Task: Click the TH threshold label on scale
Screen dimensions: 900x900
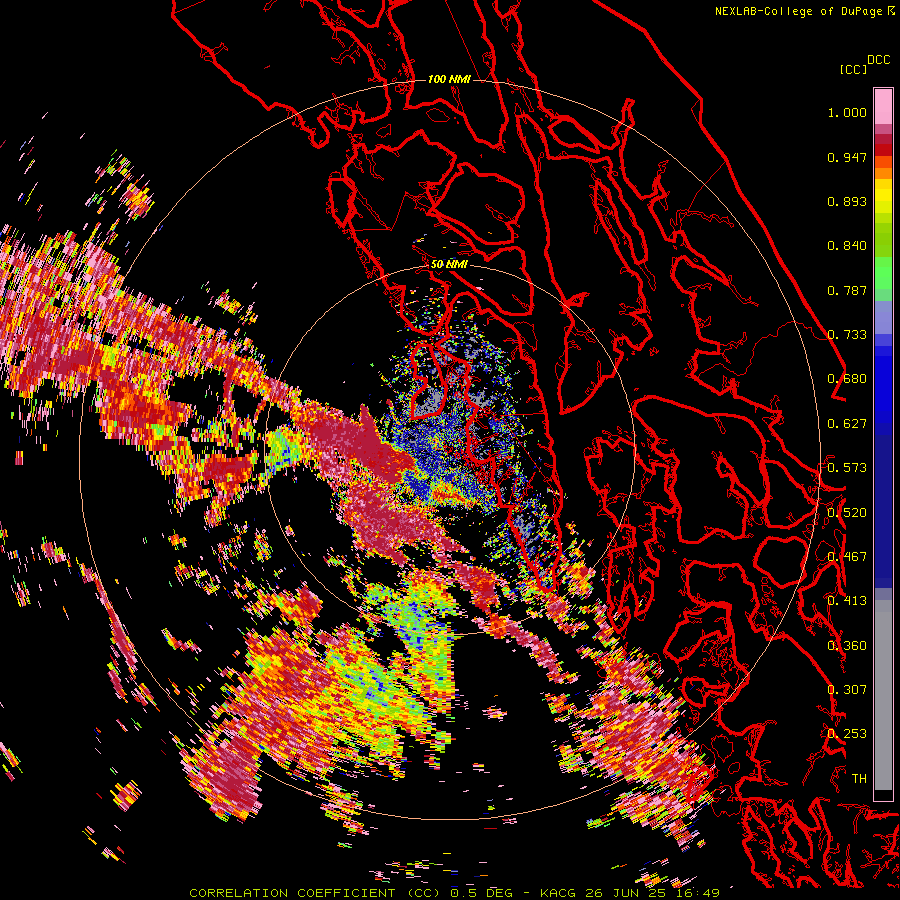Action: point(859,779)
